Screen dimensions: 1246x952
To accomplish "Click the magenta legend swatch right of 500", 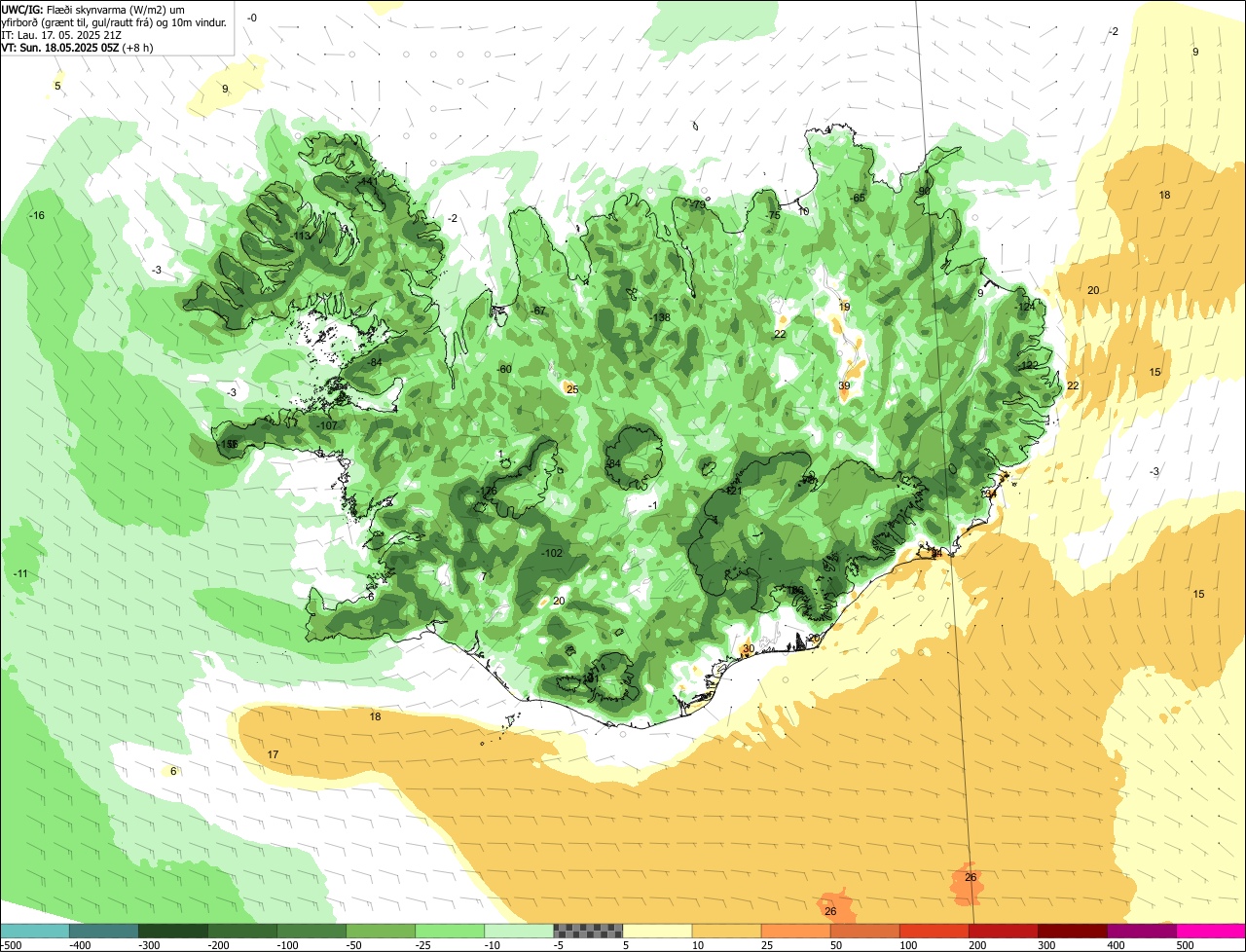I will click(1211, 932).
